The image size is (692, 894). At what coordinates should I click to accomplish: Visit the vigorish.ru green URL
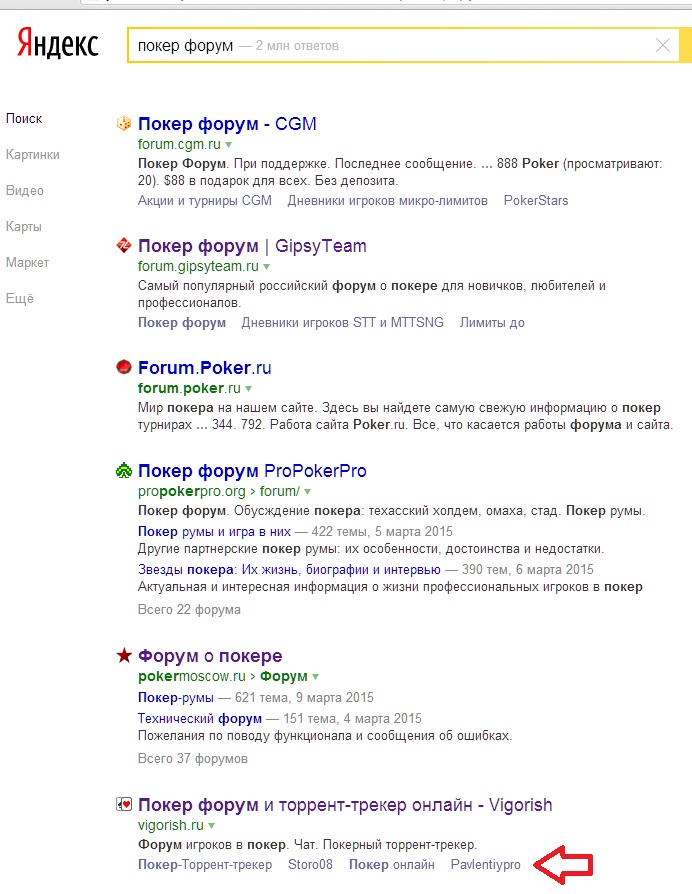tap(170, 825)
